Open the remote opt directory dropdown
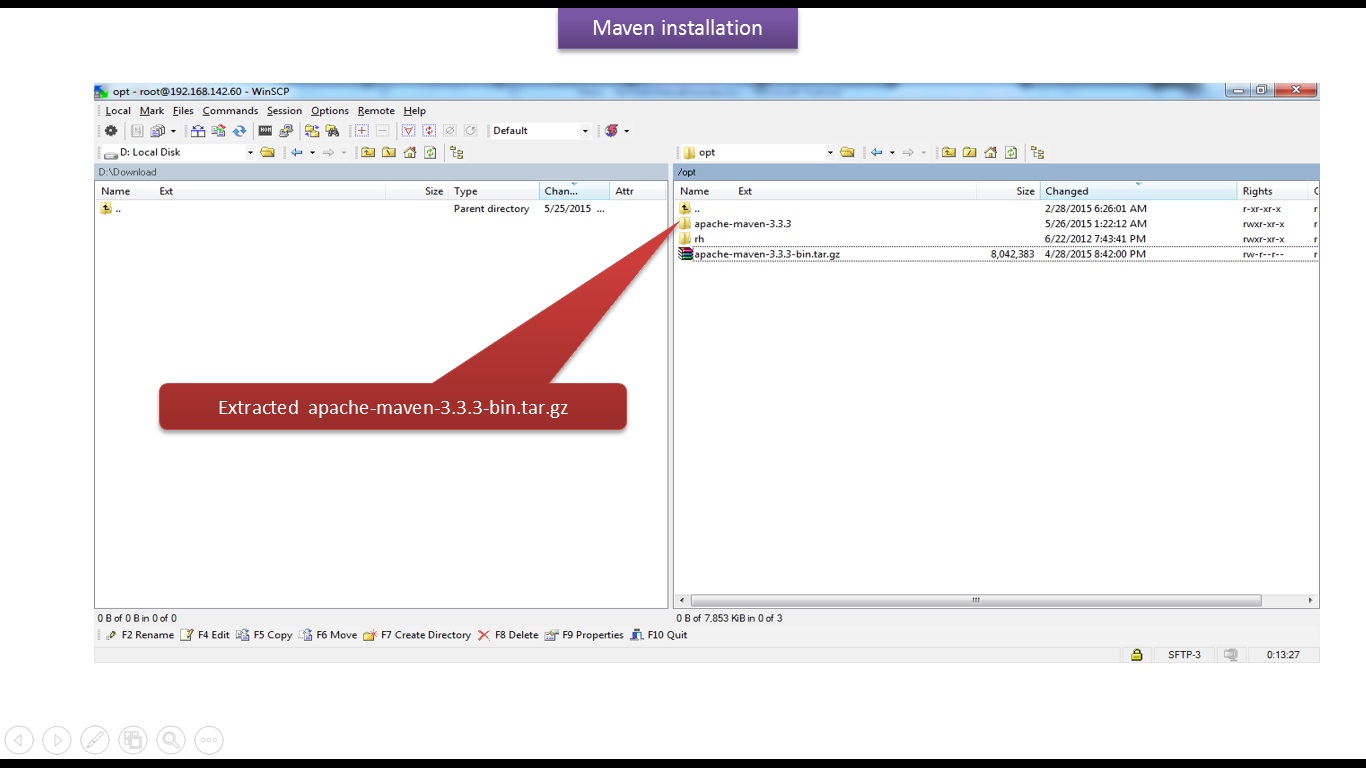The image size is (1366, 768). pos(830,153)
